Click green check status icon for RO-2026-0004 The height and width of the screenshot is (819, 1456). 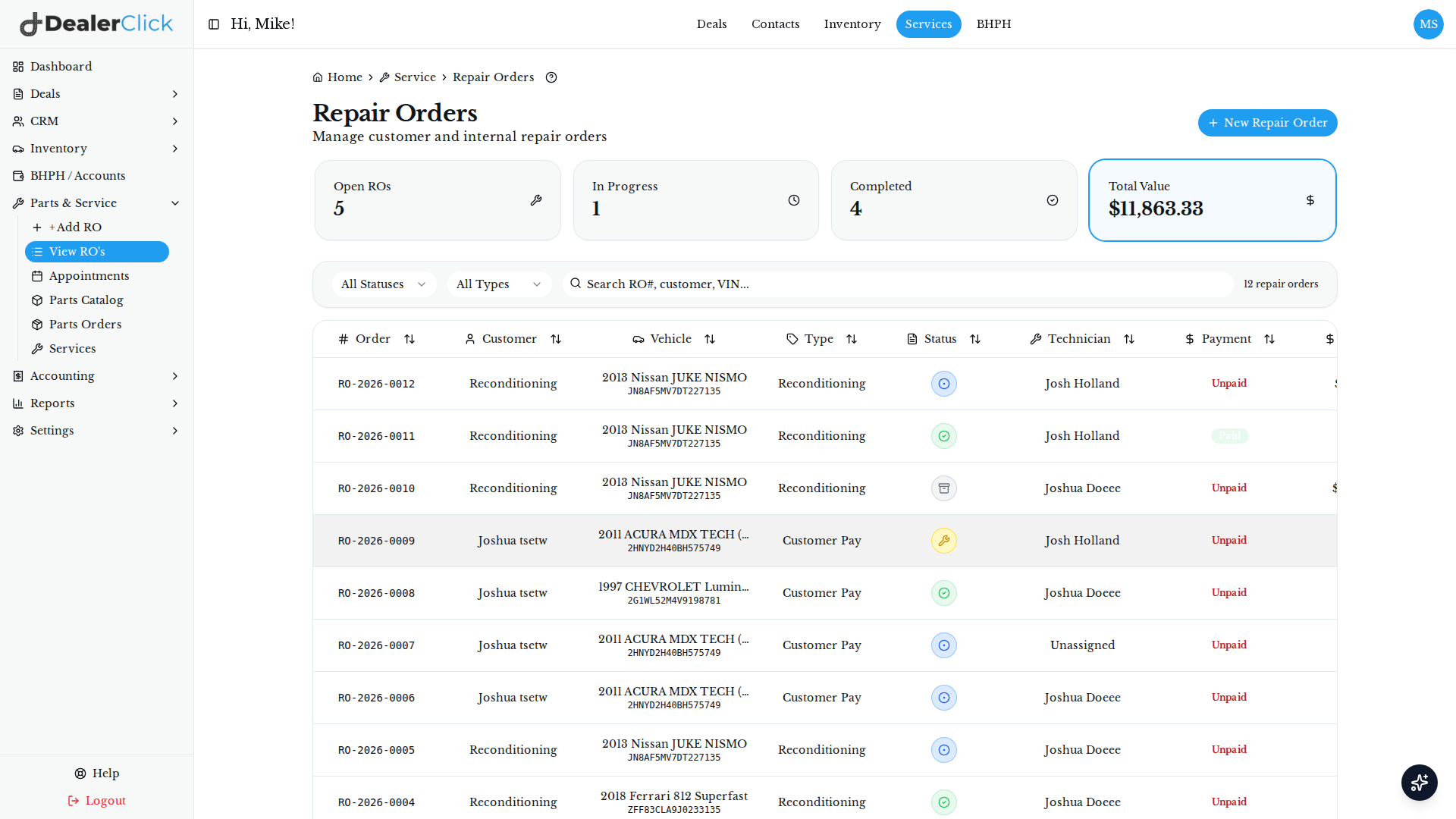(x=944, y=802)
